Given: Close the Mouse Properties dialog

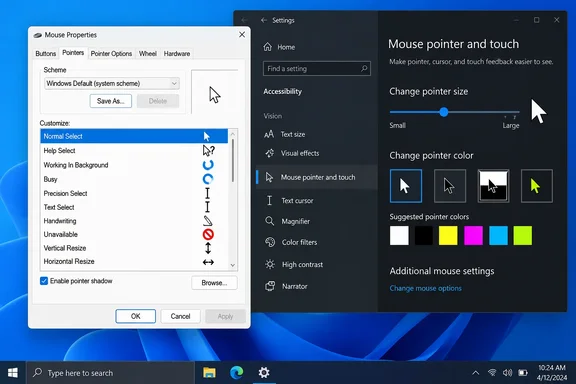Looking at the screenshot, I should click(x=242, y=35).
